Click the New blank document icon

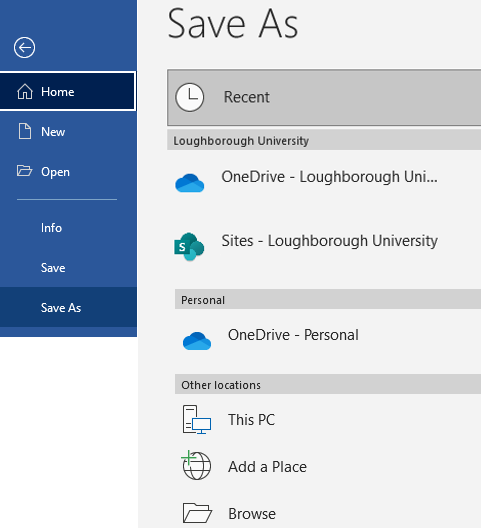pyautogui.click(x=25, y=131)
